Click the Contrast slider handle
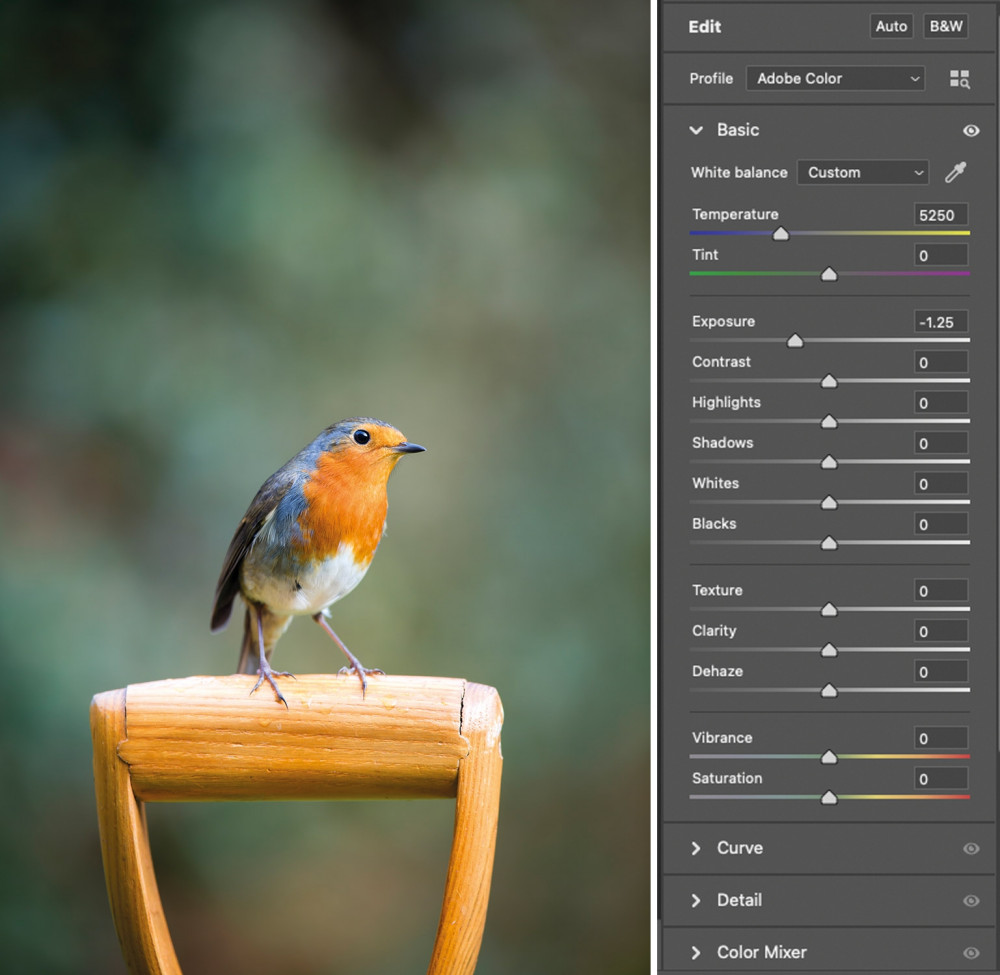 pyautogui.click(x=829, y=381)
